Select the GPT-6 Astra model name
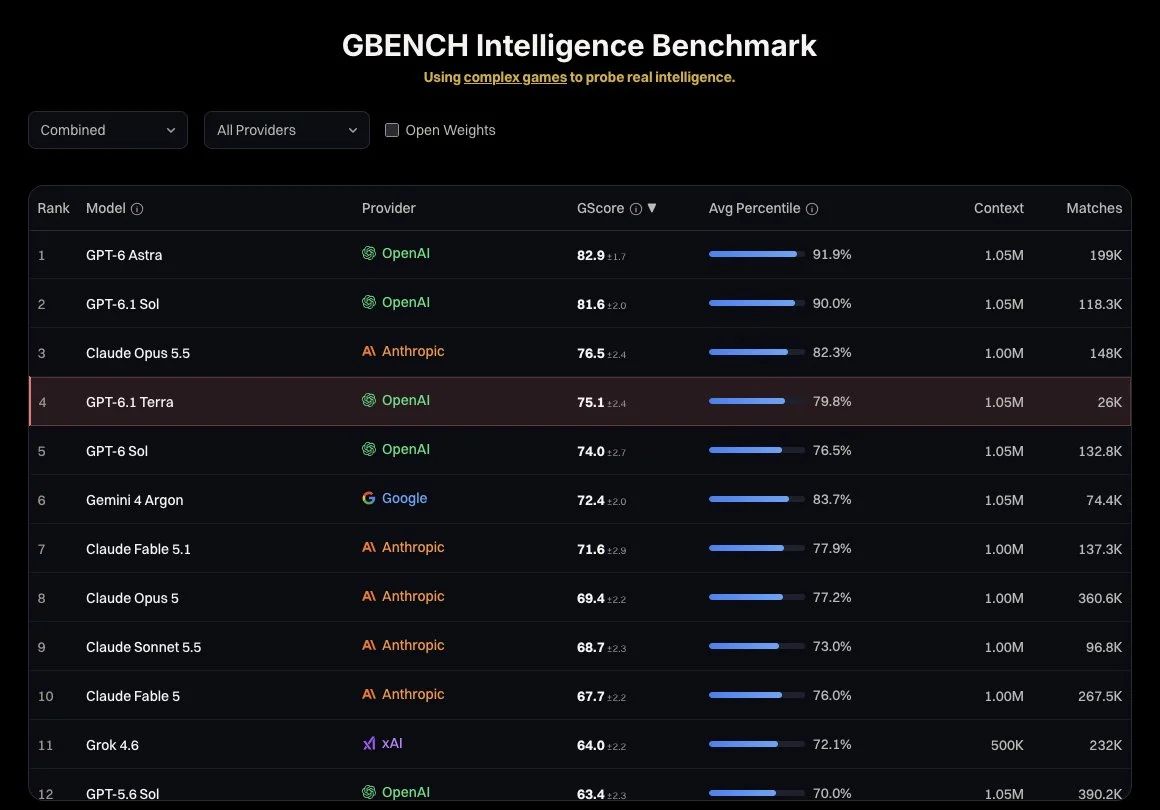 pos(124,255)
